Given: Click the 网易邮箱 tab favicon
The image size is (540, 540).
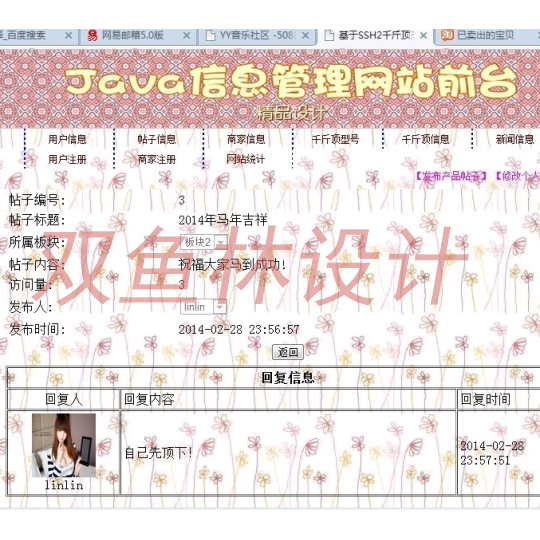Looking at the screenshot, I should click(92, 35).
